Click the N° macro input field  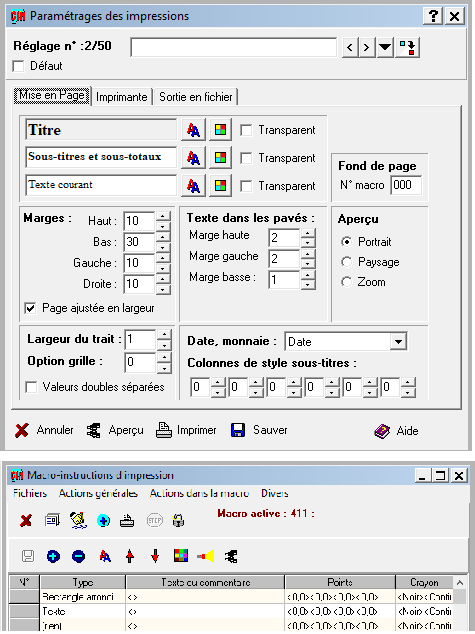[406, 185]
